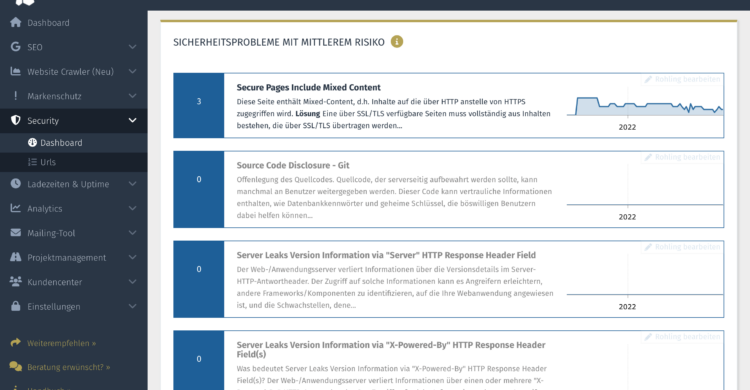
Task: Expand the SEO menu chevron
Action: 132,47
